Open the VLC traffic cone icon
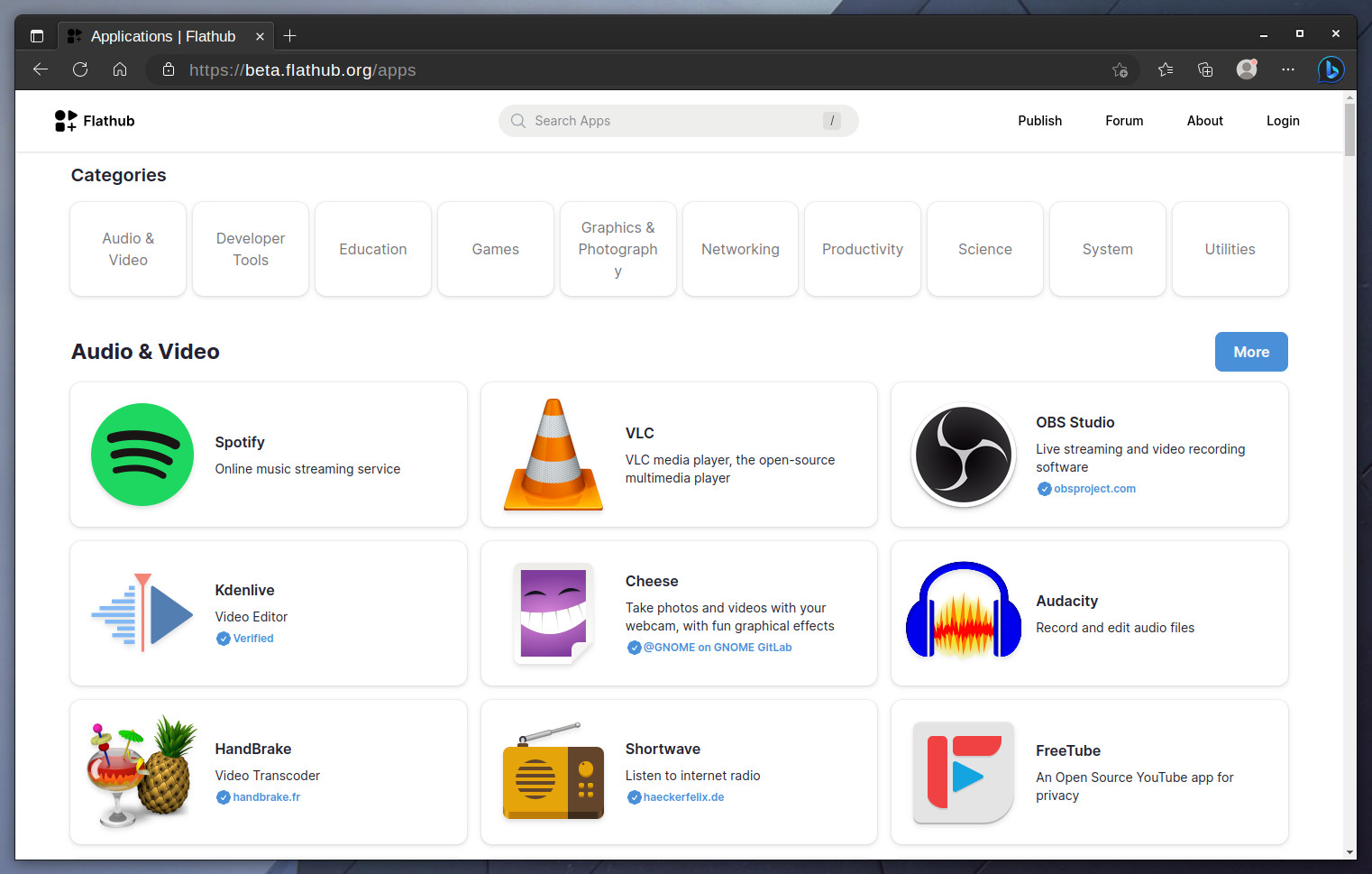The height and width of the screenshot is (874, 1372). (553, 455)
